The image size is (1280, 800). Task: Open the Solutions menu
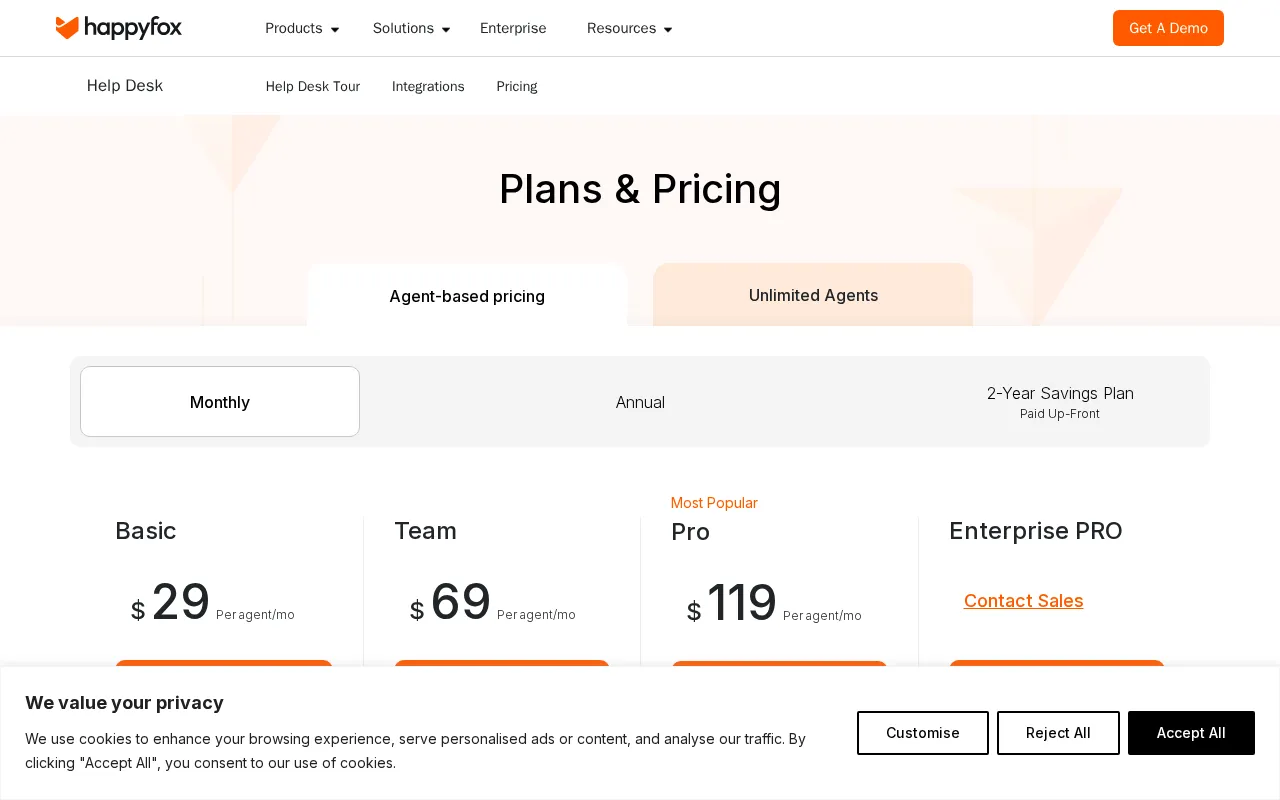point(403,28)
